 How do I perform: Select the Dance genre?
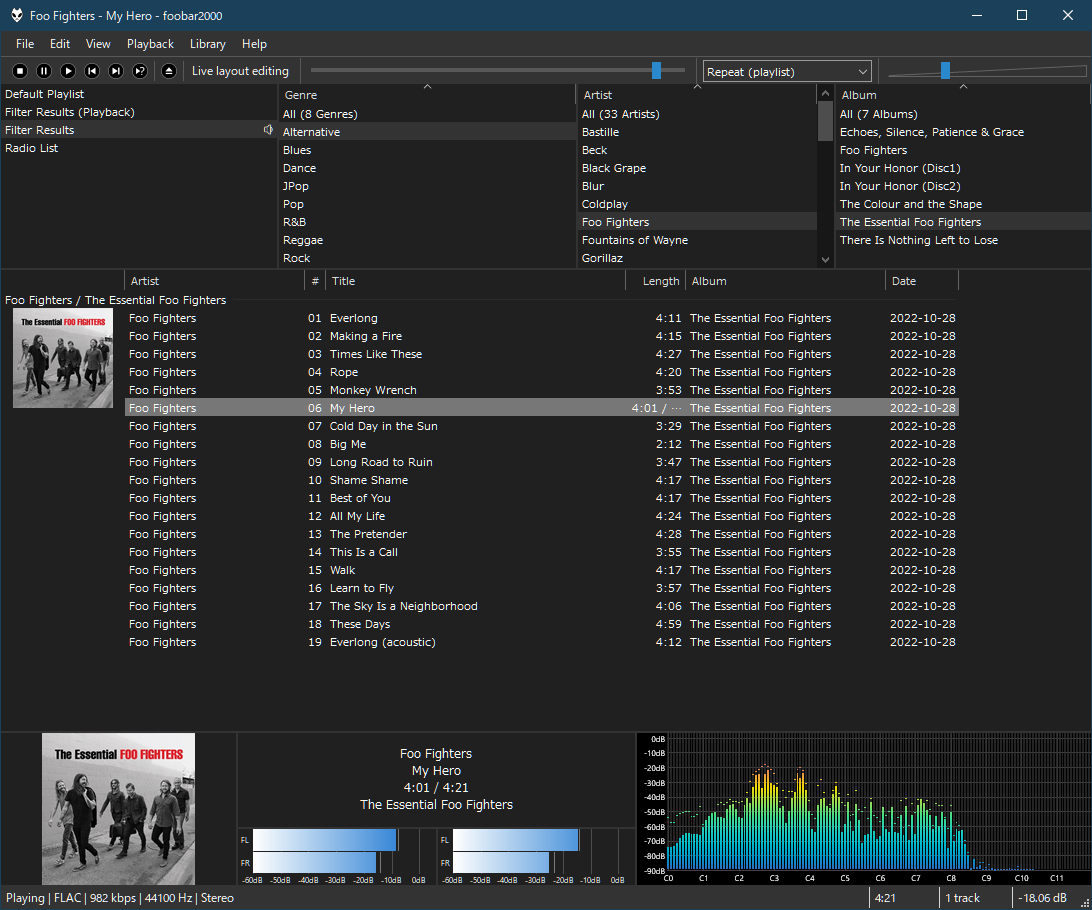pos(427,168)
